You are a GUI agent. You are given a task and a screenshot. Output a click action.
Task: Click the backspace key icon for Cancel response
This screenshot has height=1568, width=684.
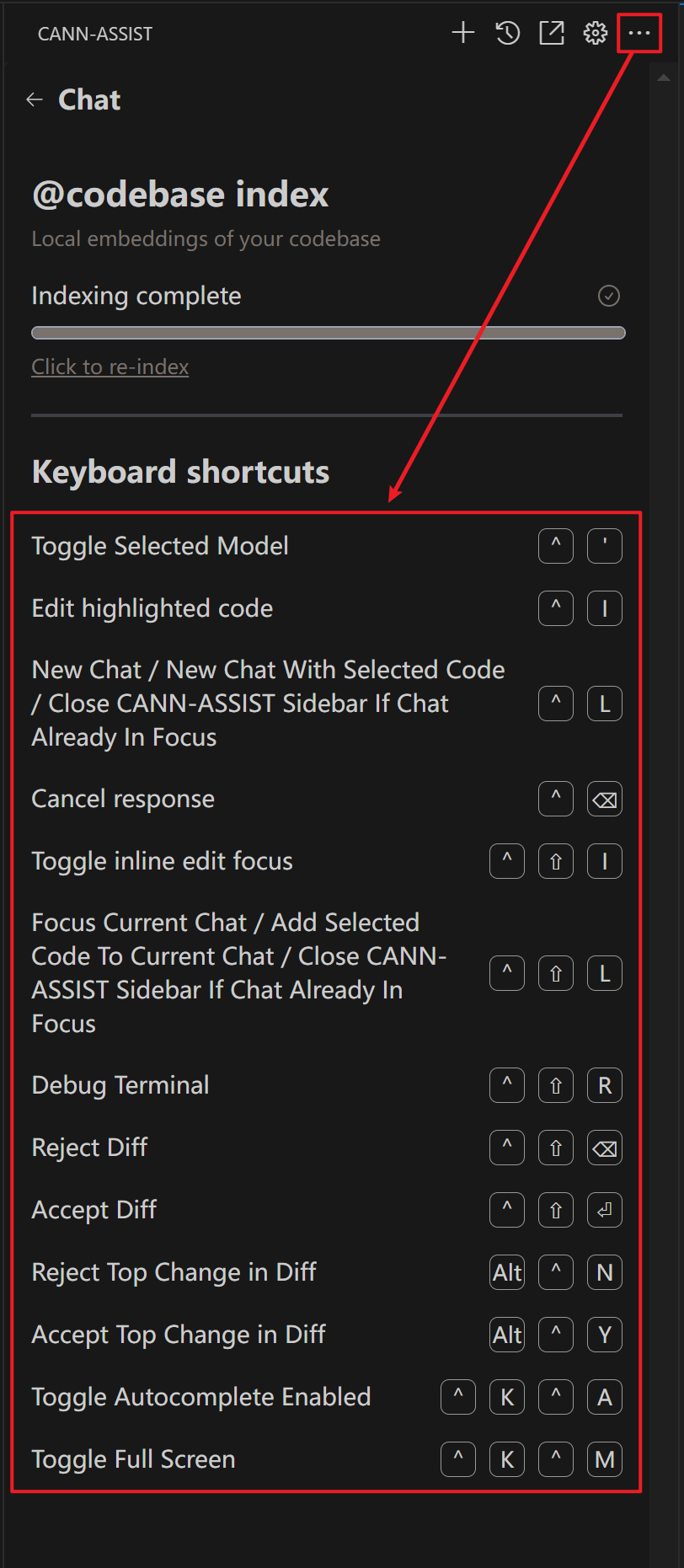[x=604, y=800]
